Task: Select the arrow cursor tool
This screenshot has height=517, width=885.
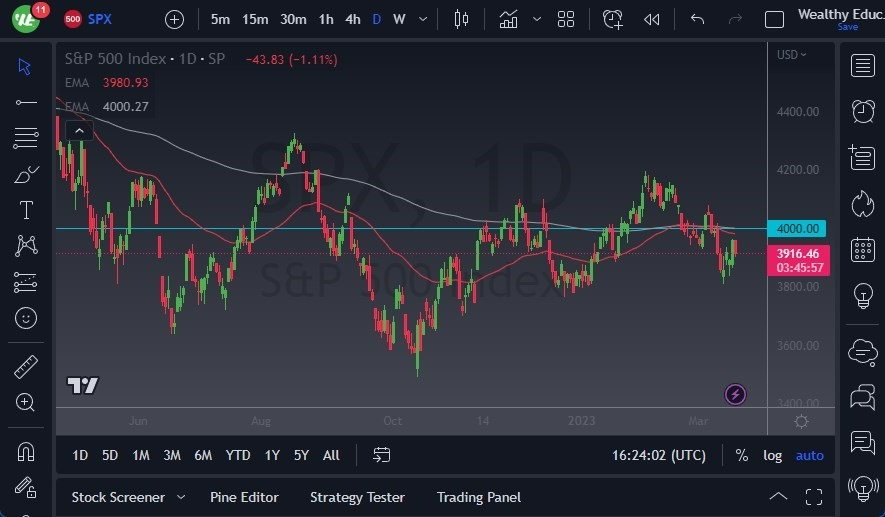Action: tap(24, 67)
